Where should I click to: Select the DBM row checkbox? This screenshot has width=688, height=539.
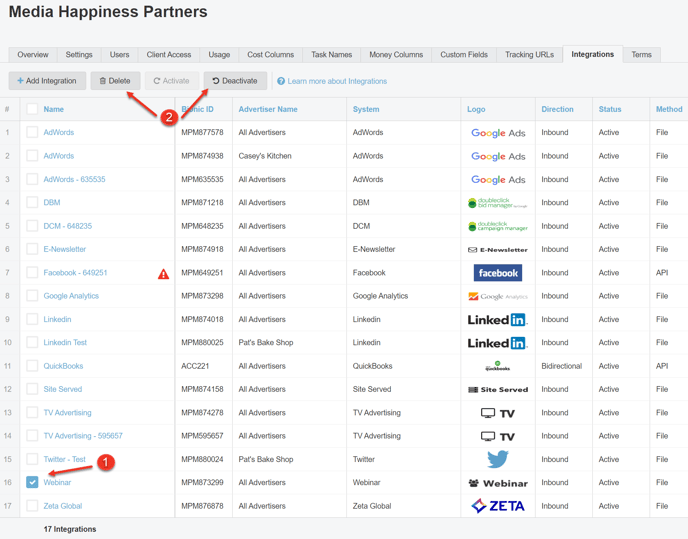[32, 202]
